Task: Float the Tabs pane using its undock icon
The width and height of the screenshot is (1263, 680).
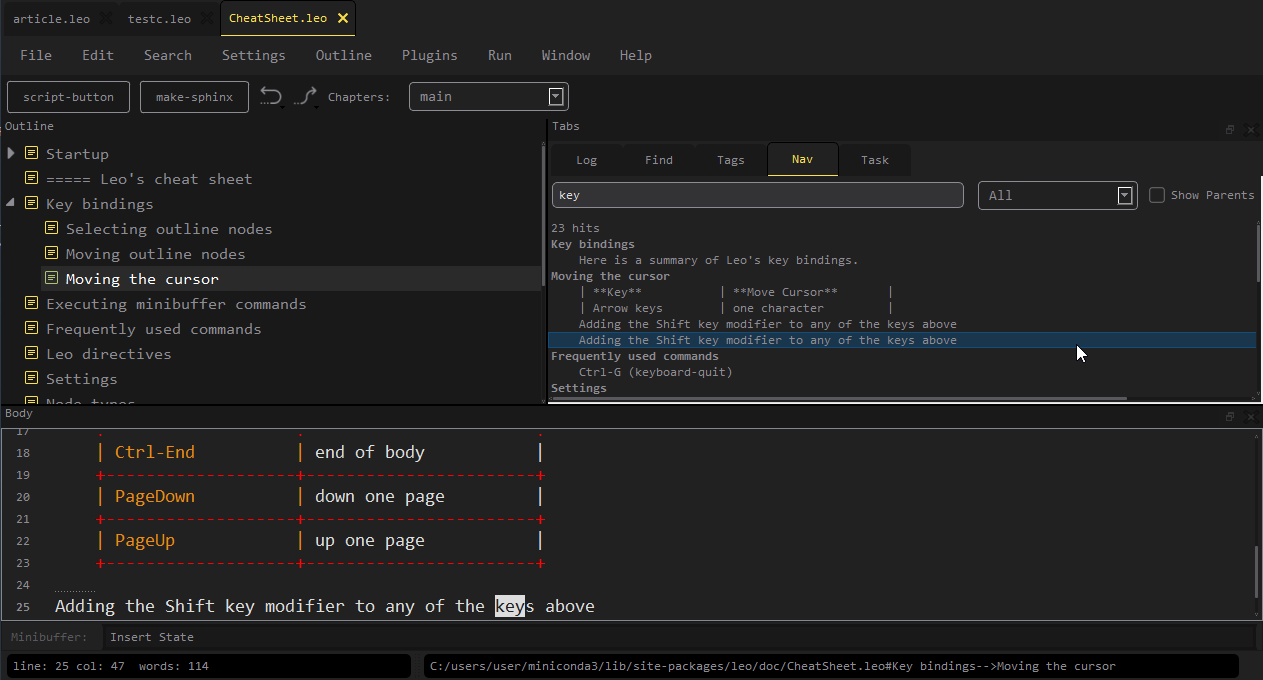Action: pos(1230,129)
